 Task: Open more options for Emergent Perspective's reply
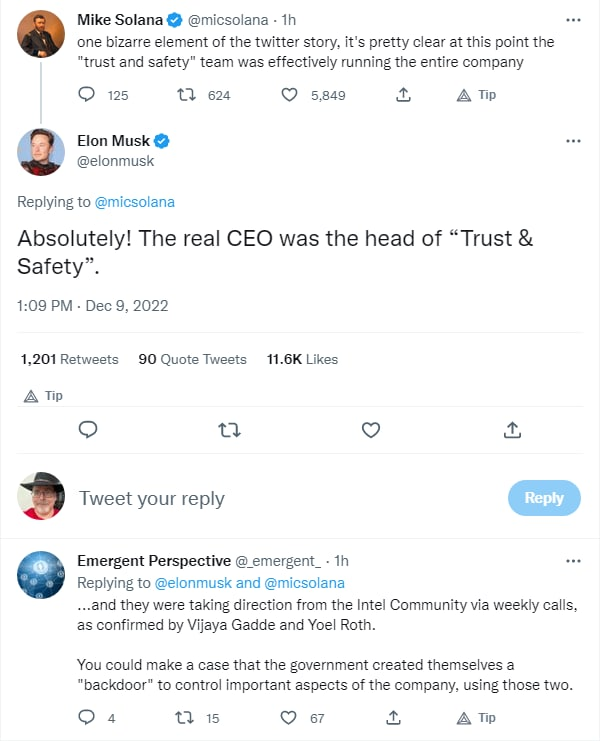coord(573,561)
